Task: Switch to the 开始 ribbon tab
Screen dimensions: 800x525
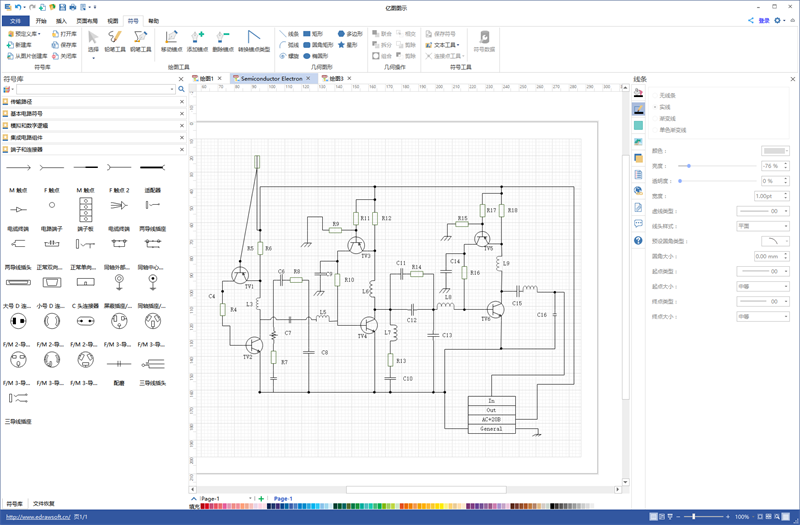Action: point(41,21)
